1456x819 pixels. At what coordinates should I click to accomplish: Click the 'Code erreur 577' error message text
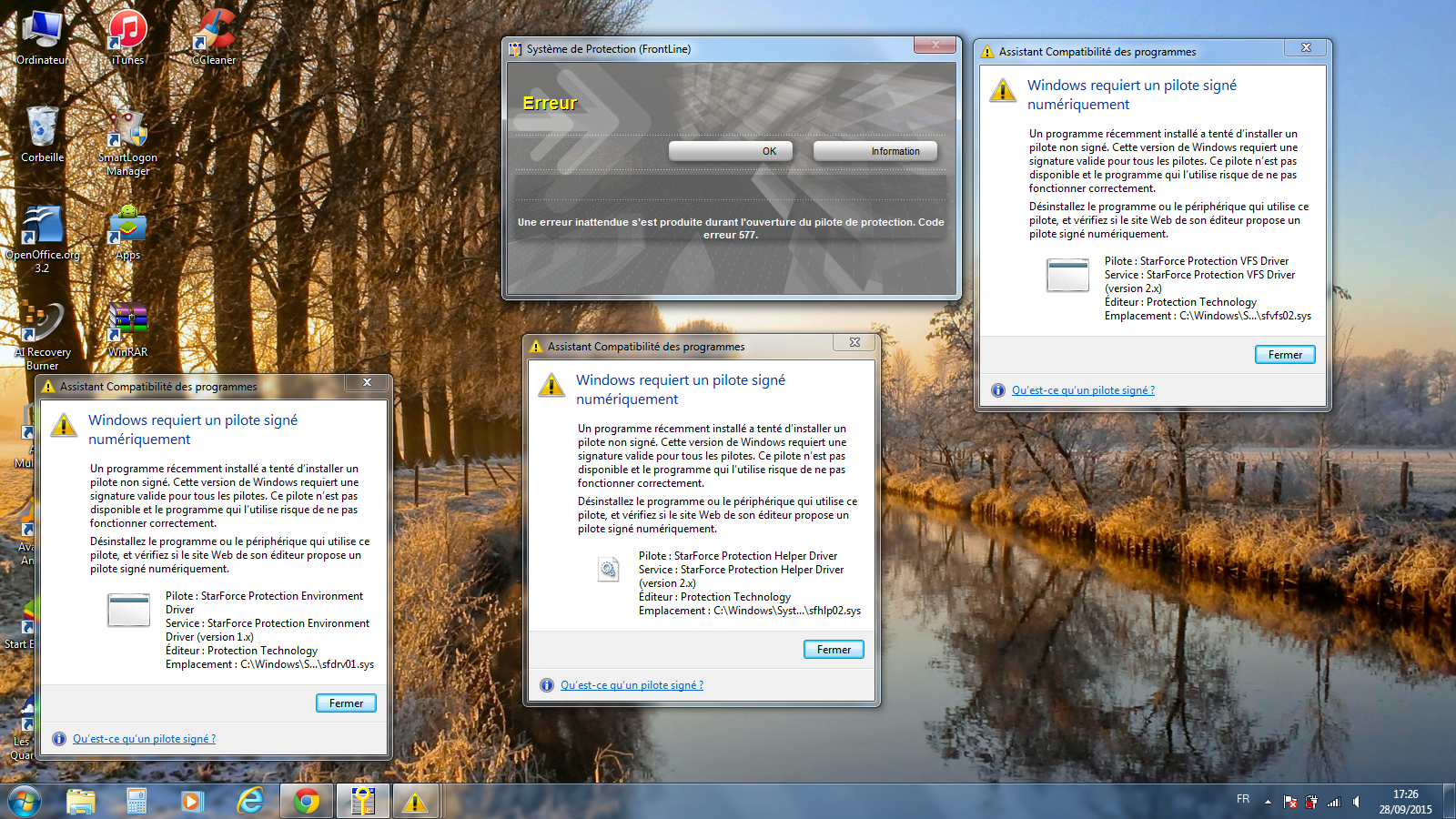point(731,228)
